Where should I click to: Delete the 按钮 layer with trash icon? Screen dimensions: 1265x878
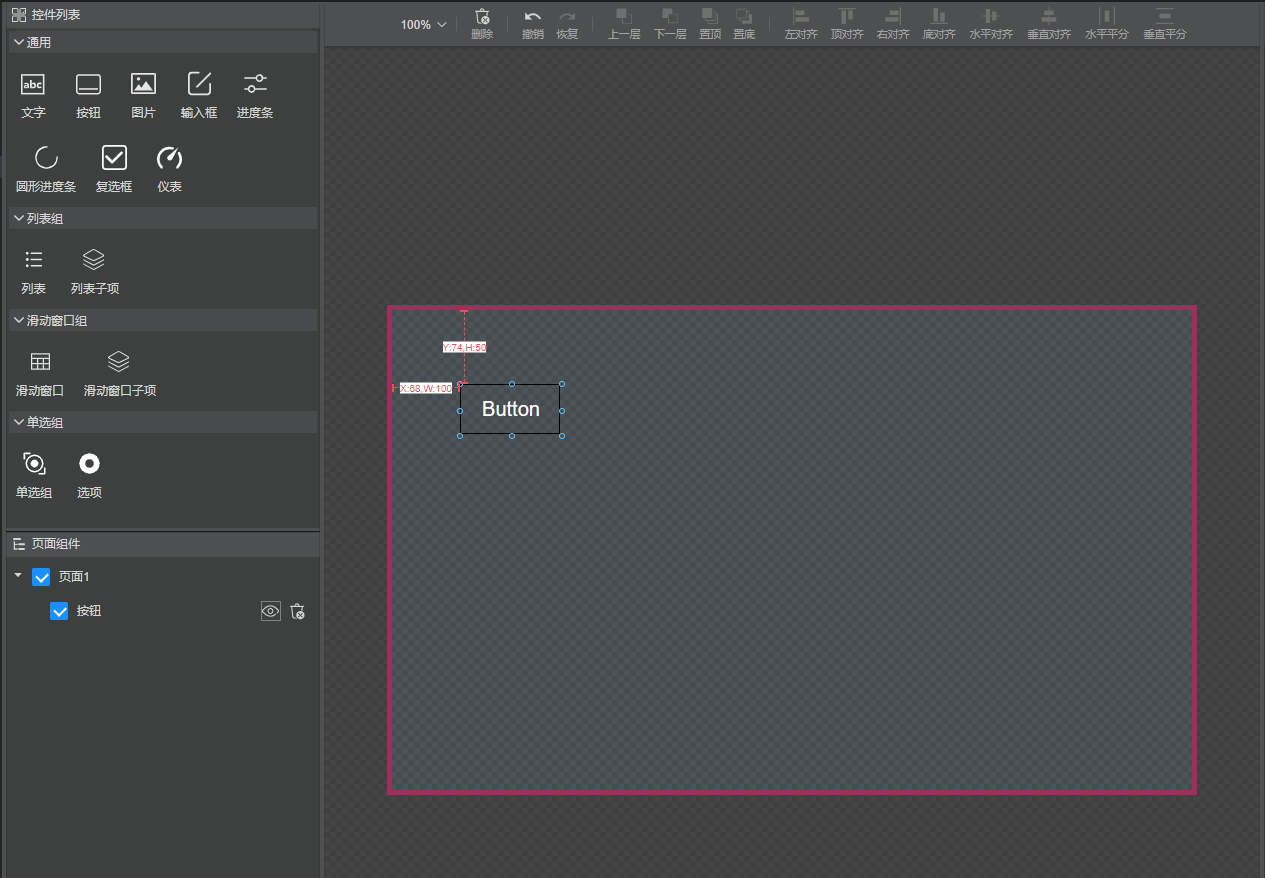click(x=297, y=611)
